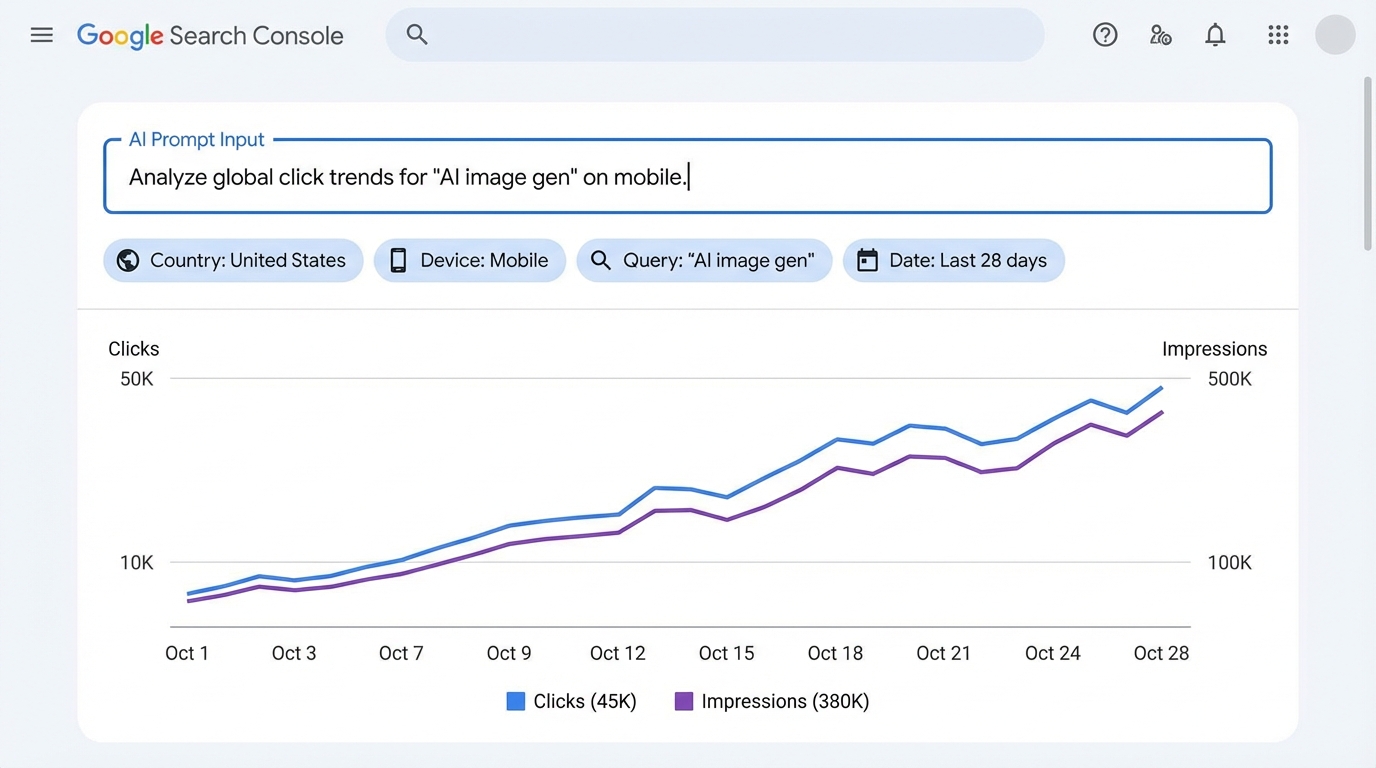The width and height of the screenshot is (1376, 768).
Task: Check notifications via the bell icon
Action: point(1215,34)
